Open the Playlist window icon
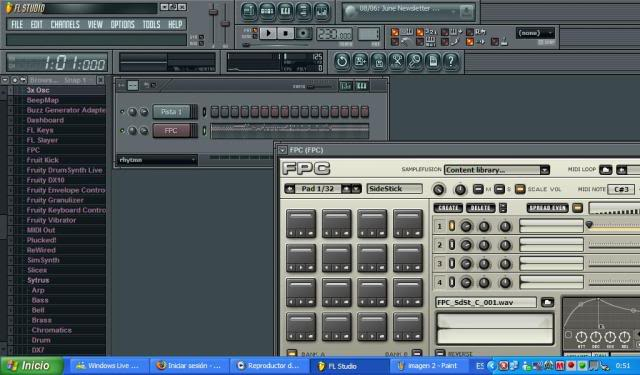The height and width of the screenshot is (375, 640). (x=249, y=11)
